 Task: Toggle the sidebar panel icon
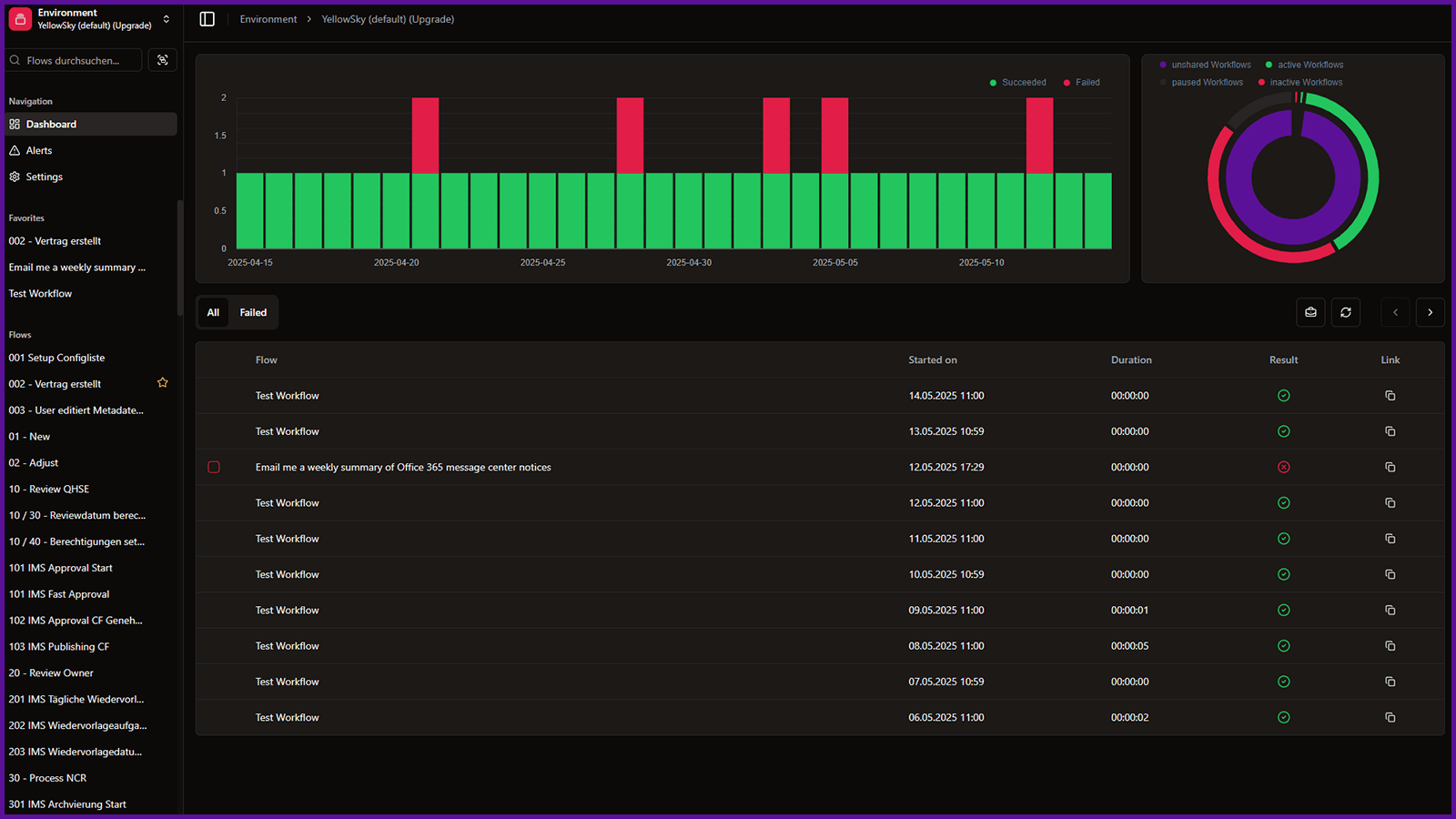click(x=207, y=19)
